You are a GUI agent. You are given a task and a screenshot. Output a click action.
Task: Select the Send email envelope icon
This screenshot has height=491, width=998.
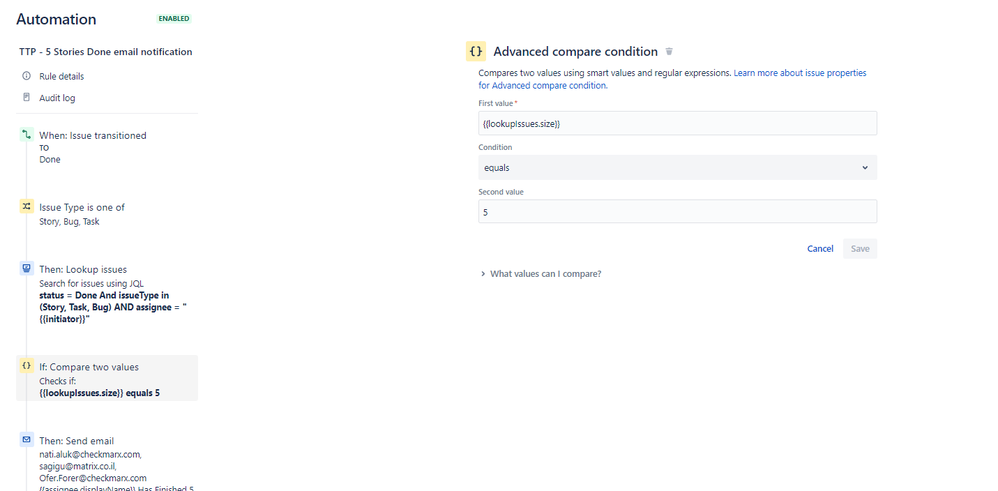tap(26, 439)
